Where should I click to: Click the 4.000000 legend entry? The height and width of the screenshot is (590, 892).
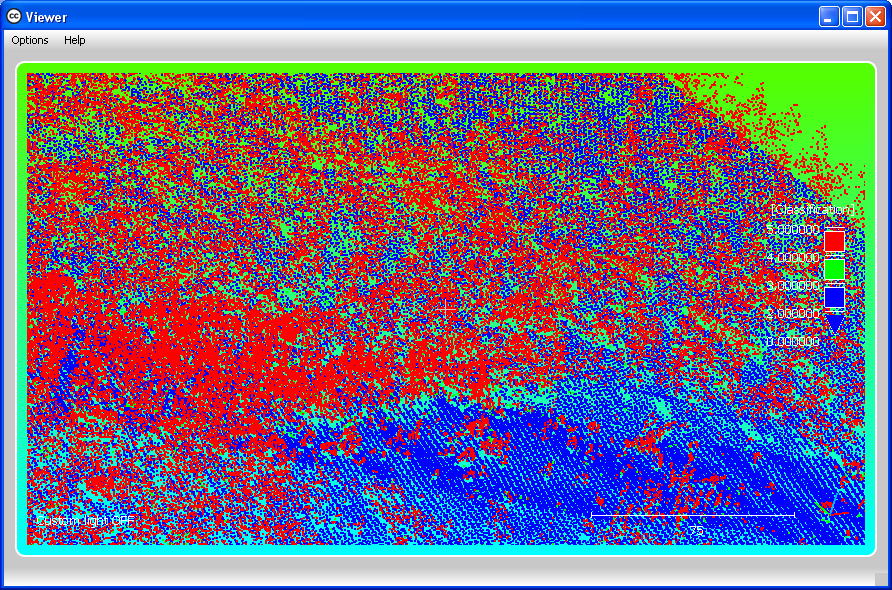pos(793,257)
